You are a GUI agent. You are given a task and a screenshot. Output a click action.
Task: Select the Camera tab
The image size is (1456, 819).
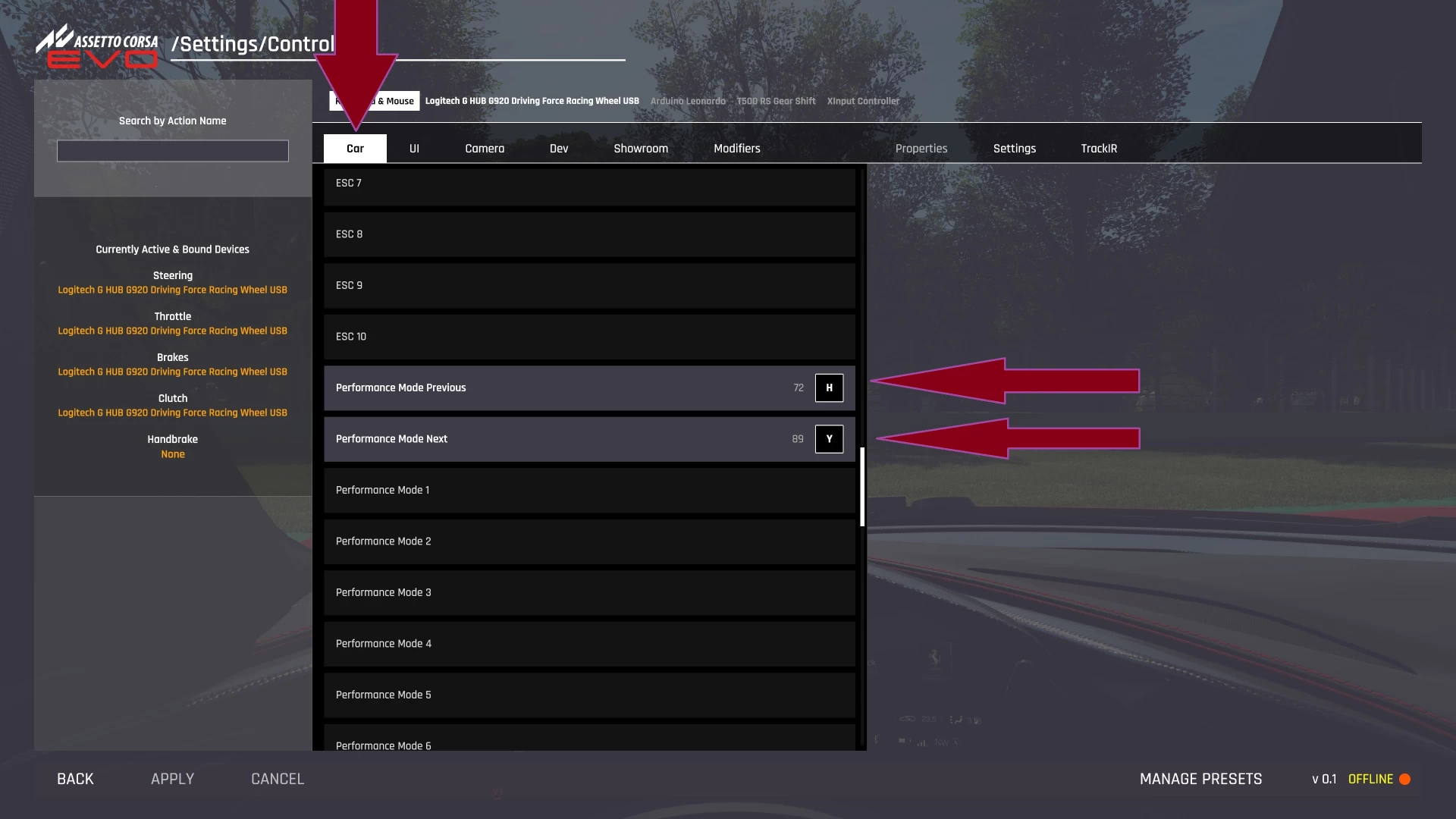point(485,149)
